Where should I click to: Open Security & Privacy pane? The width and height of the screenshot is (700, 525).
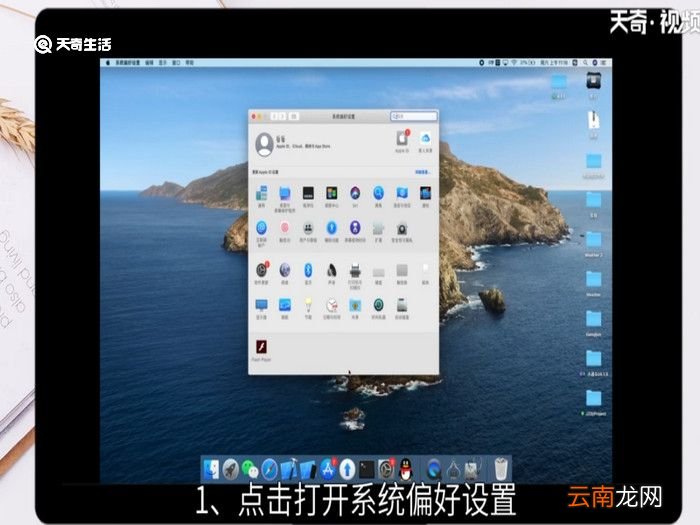pyautogui.click(x=402, y=229)
